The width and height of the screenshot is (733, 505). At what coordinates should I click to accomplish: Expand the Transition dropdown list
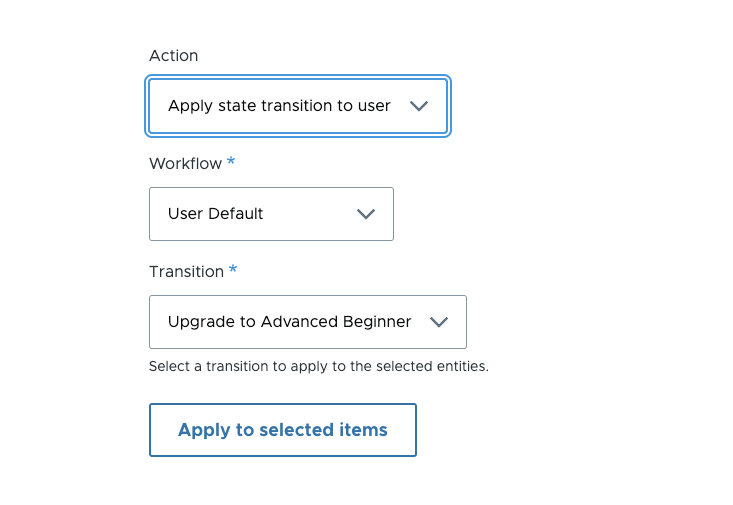pos(307,322)
